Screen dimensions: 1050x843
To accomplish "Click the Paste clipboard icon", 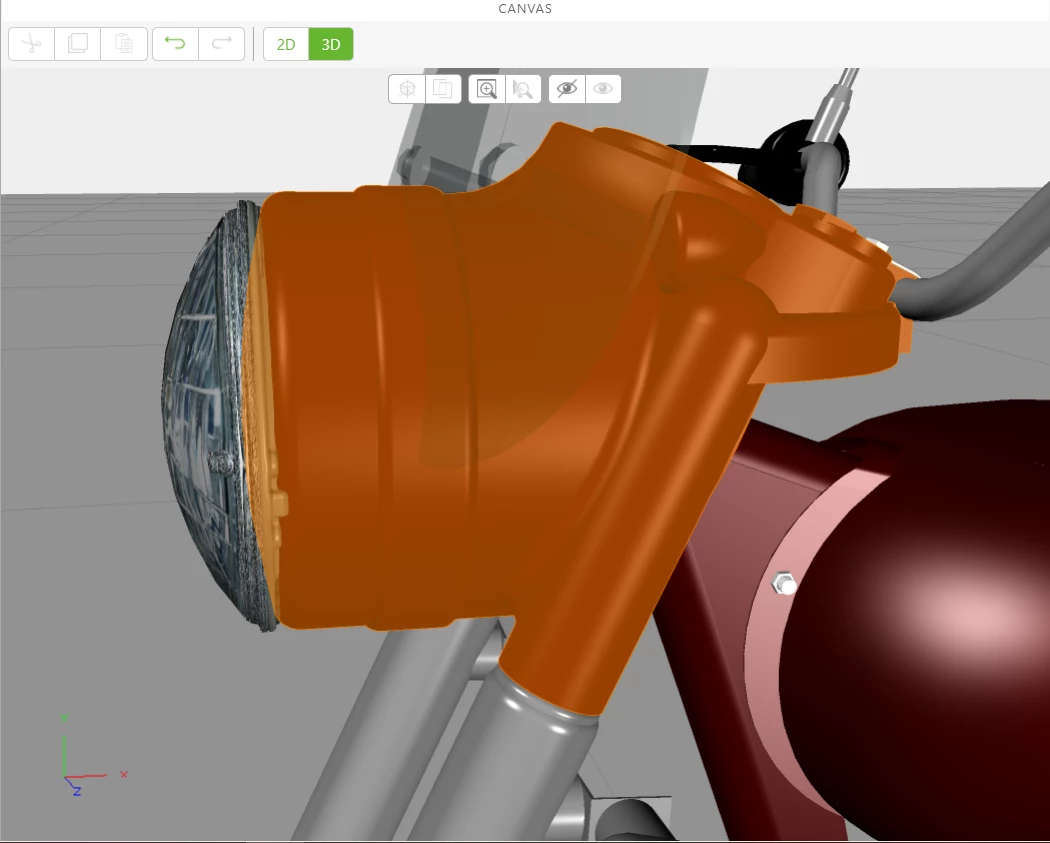I will 124,44.
